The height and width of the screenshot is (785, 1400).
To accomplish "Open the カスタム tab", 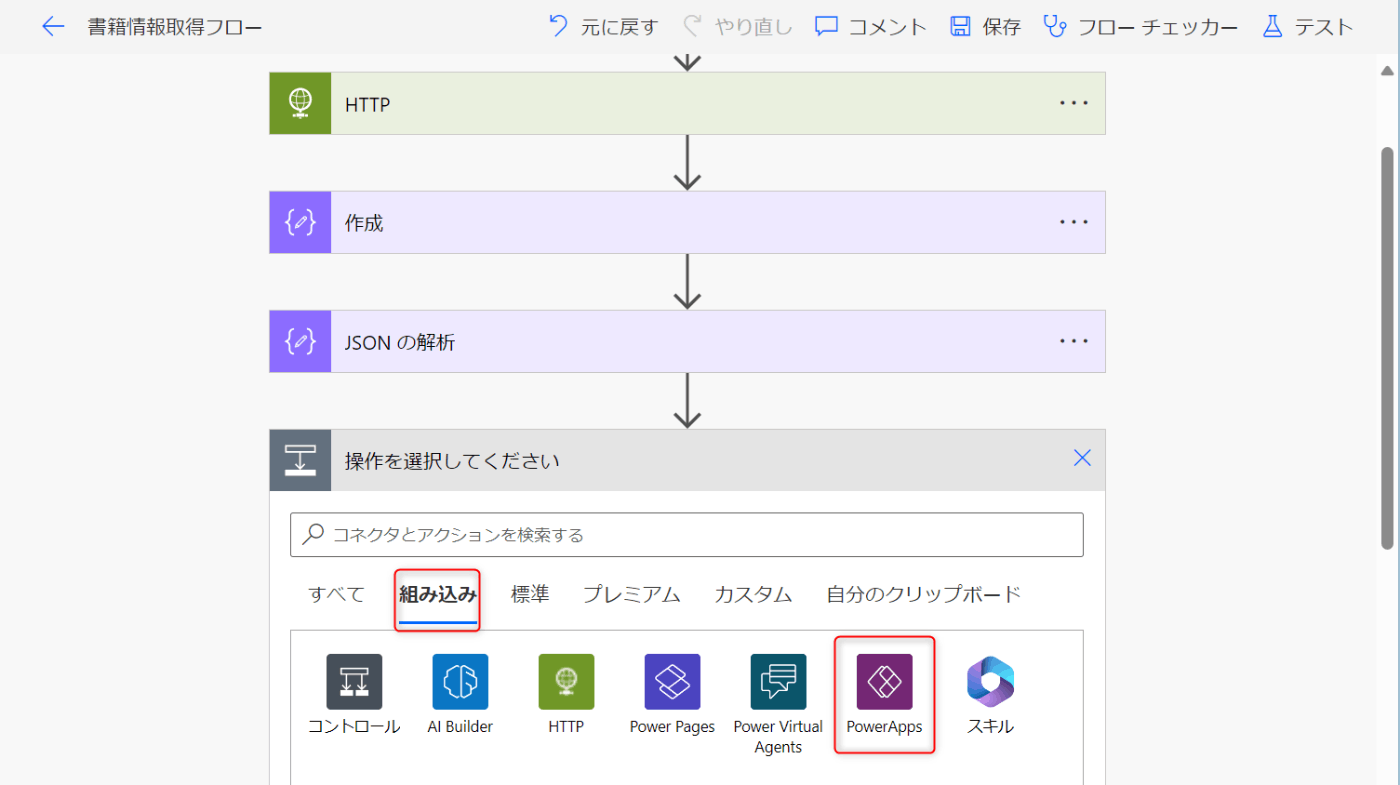I will click(x=753, y=594).
